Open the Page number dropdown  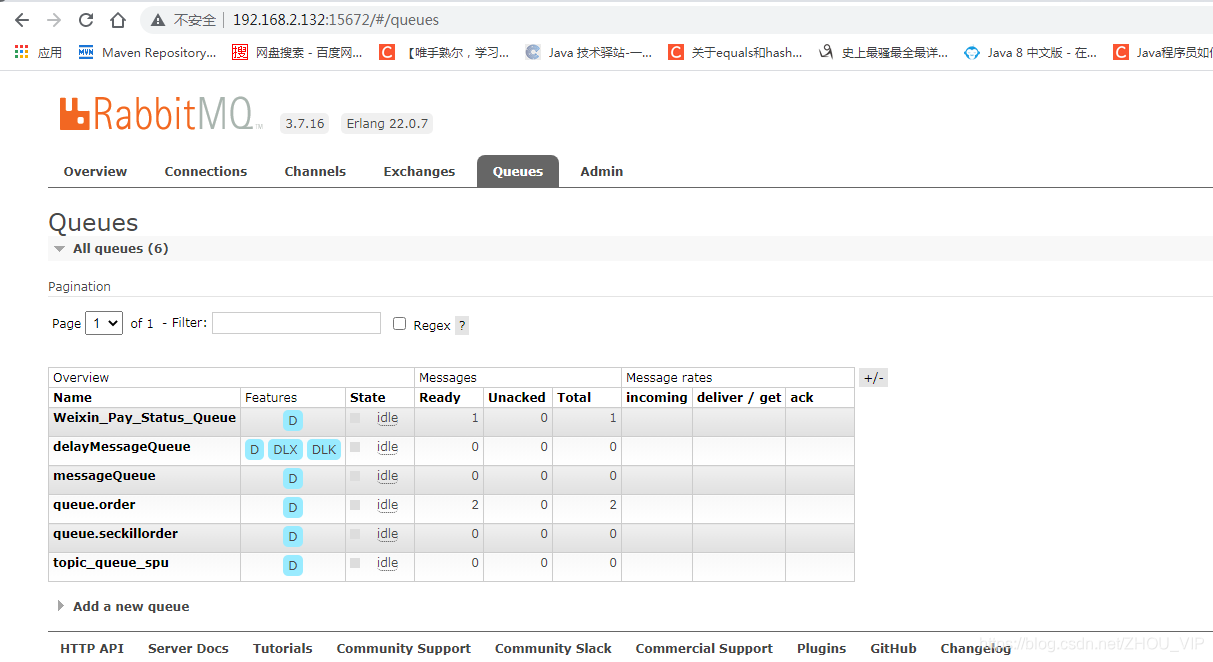(104, 323)
